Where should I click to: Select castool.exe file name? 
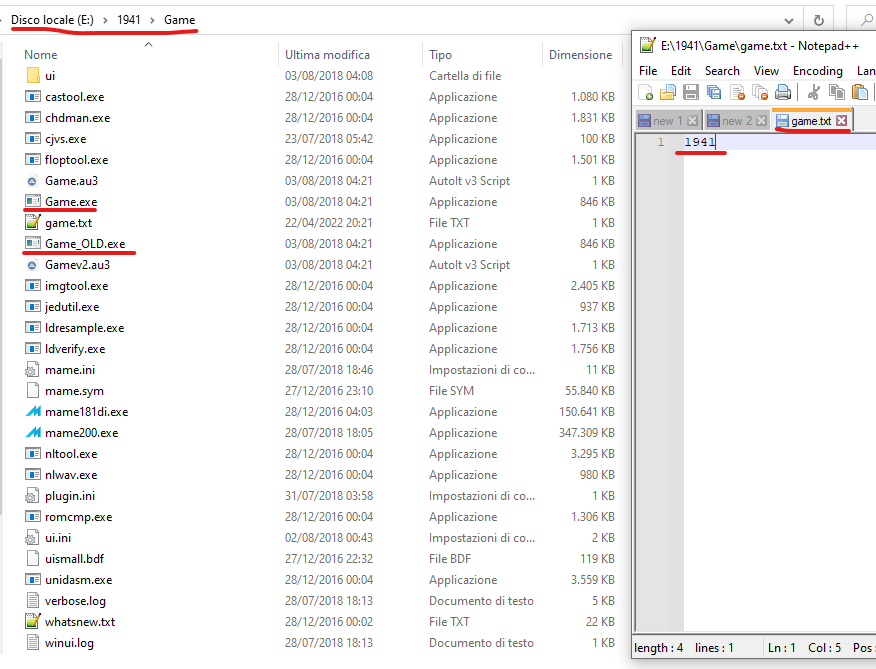tap(74, 97)
